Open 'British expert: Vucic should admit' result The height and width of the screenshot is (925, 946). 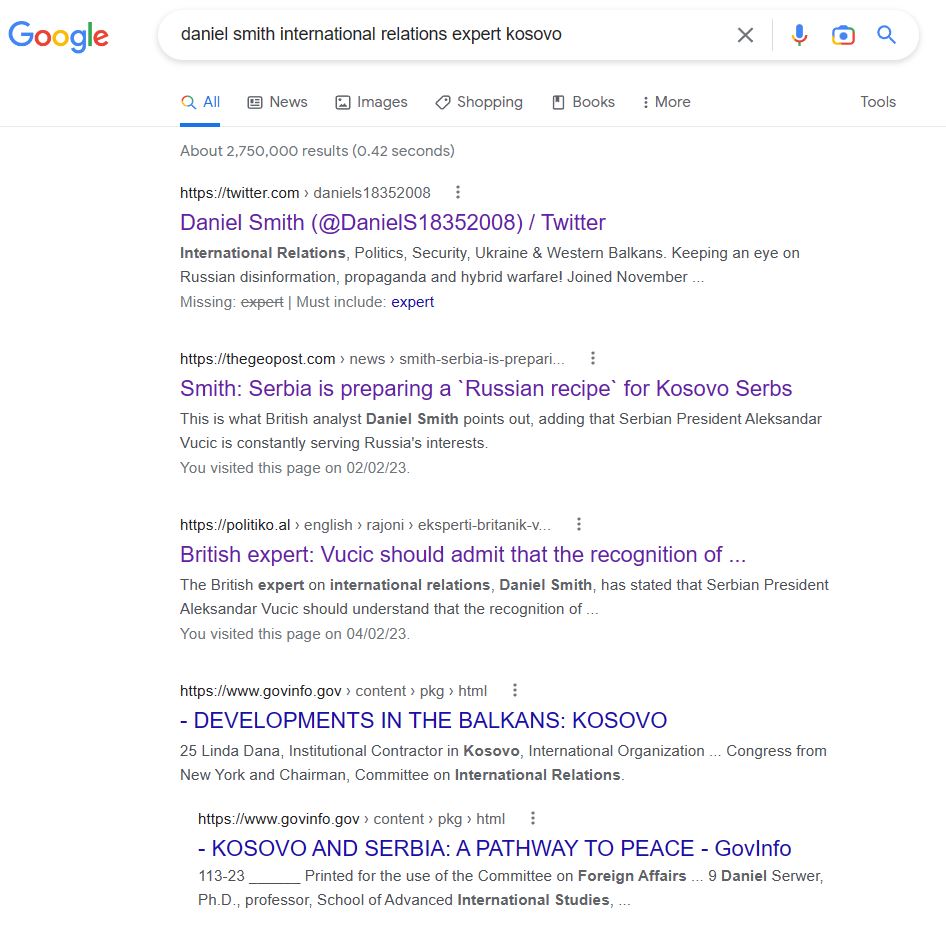point(463,555)
